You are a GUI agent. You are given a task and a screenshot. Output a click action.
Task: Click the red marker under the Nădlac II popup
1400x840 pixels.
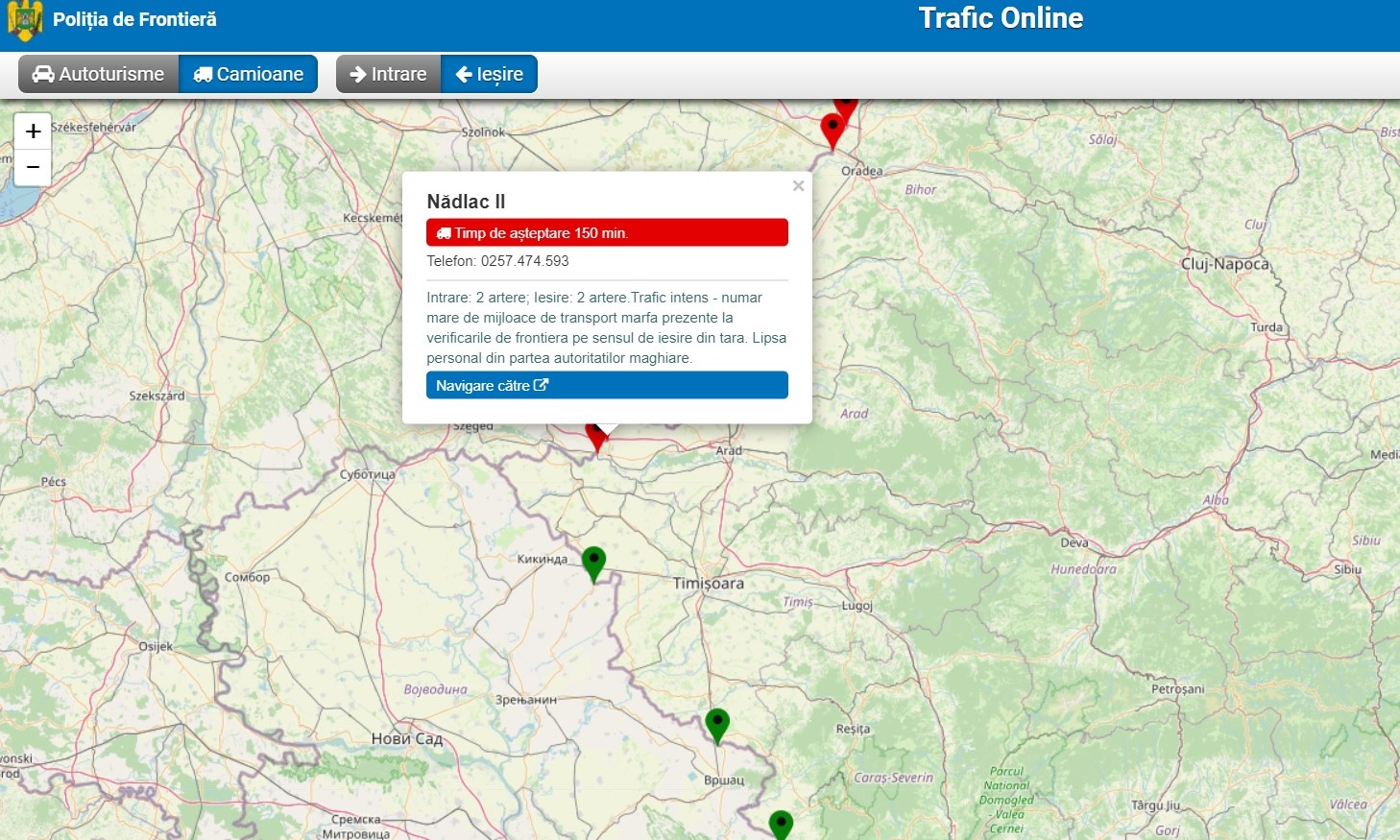pos(596,440)
